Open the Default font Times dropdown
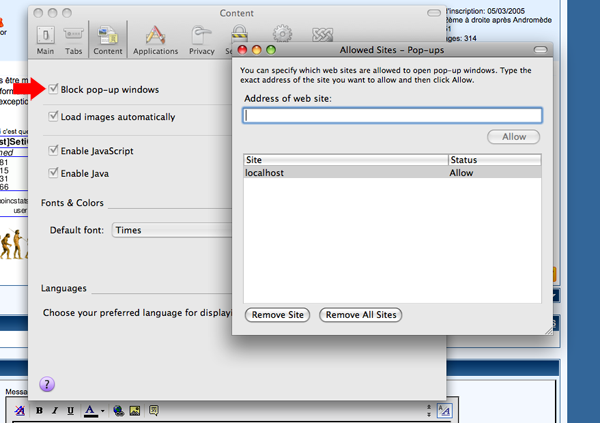The image size is (600, 423). 170,230
